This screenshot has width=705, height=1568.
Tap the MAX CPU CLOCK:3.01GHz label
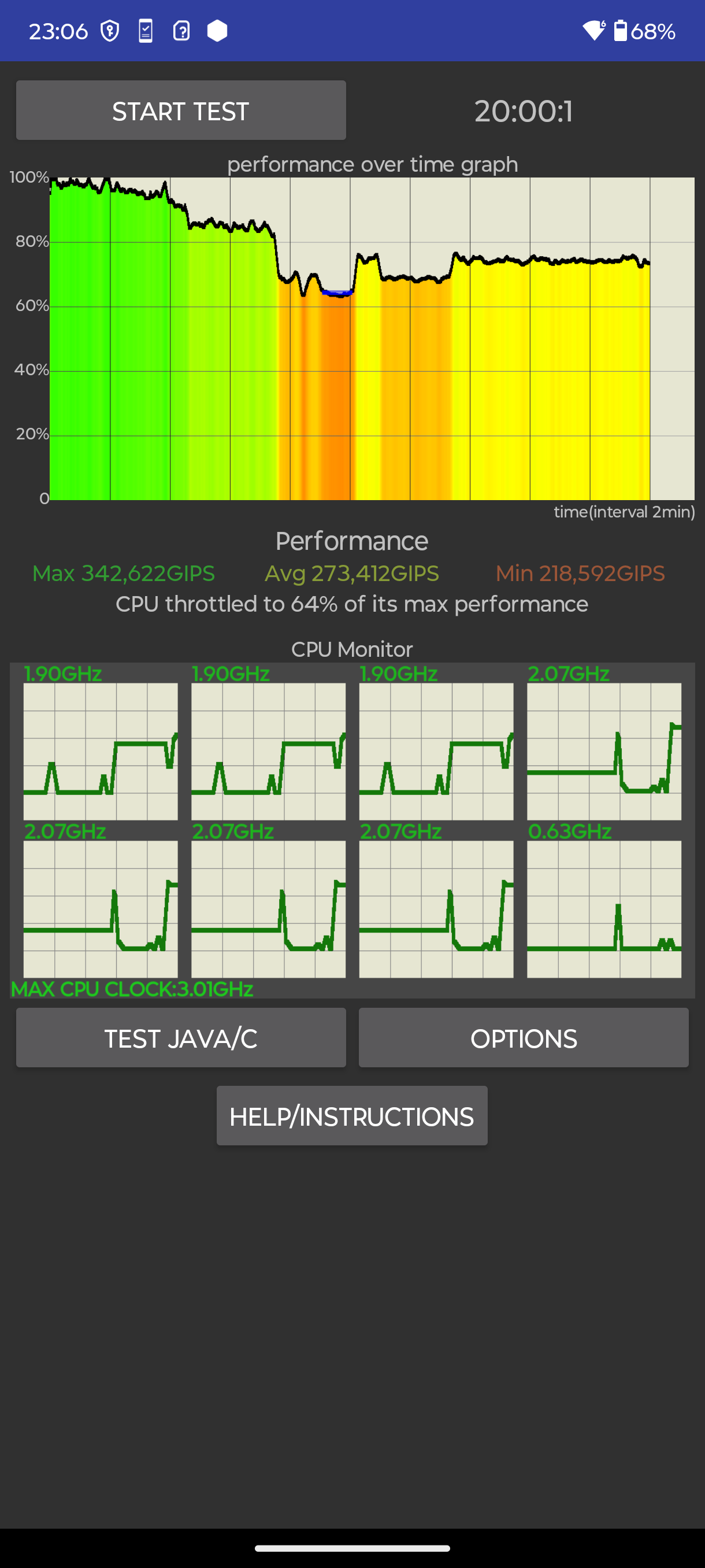coord(132,989)
